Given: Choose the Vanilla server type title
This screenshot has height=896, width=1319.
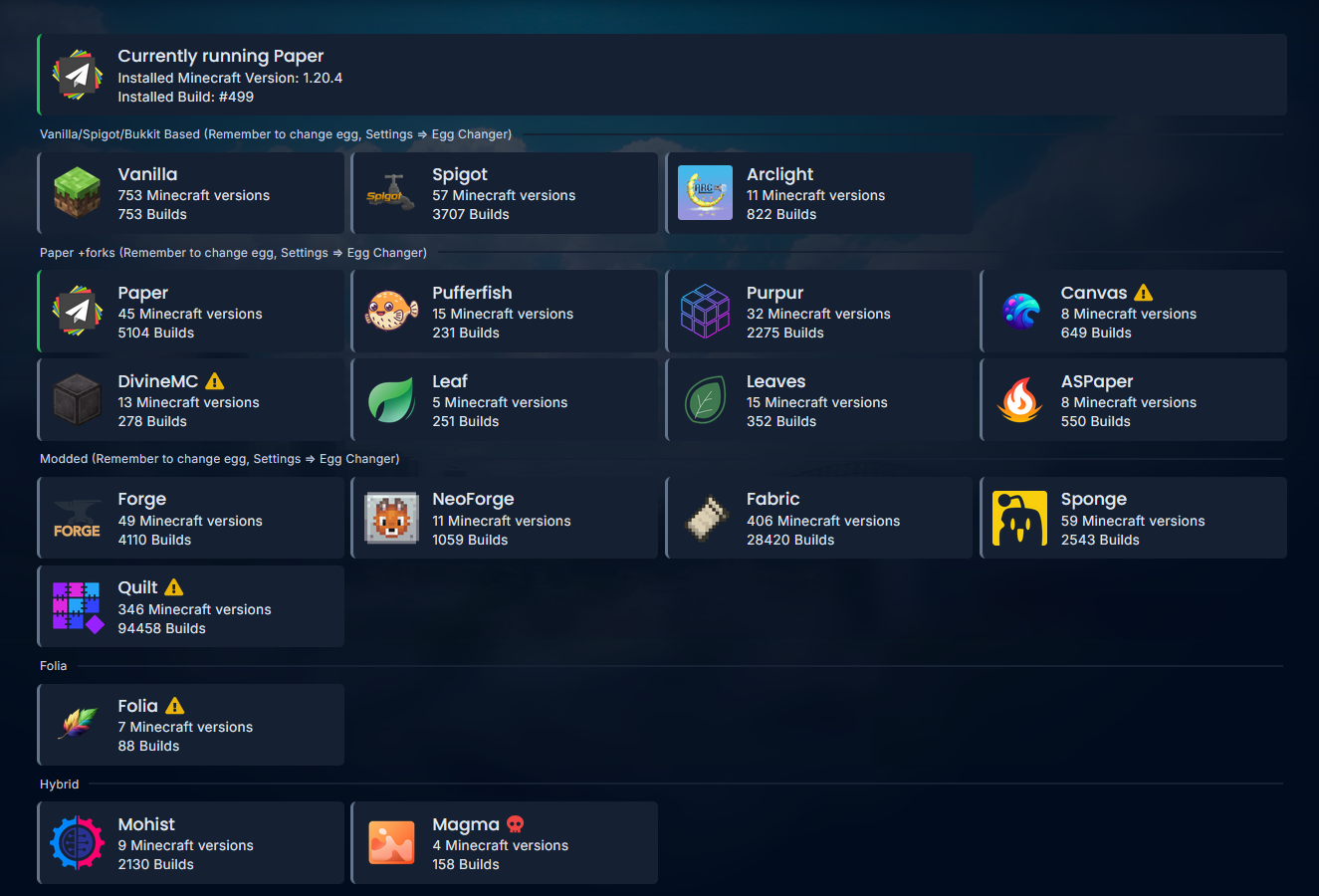Looking at the screenshot, I should pyautogui.click(x=147, y=174).
